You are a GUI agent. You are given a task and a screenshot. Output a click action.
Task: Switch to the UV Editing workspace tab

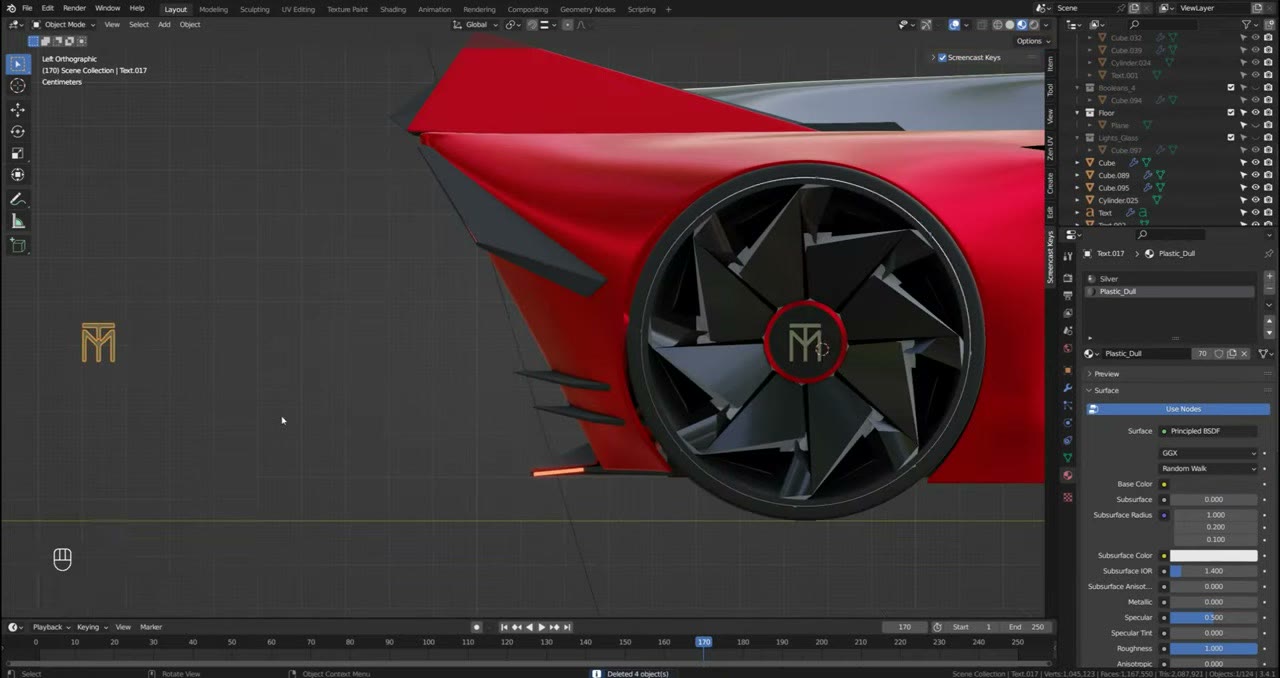(x=298, y=9)
